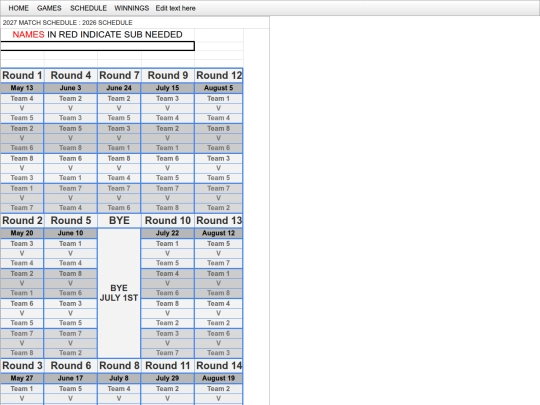Open the WINNINGS menu item

click(132, 8)
